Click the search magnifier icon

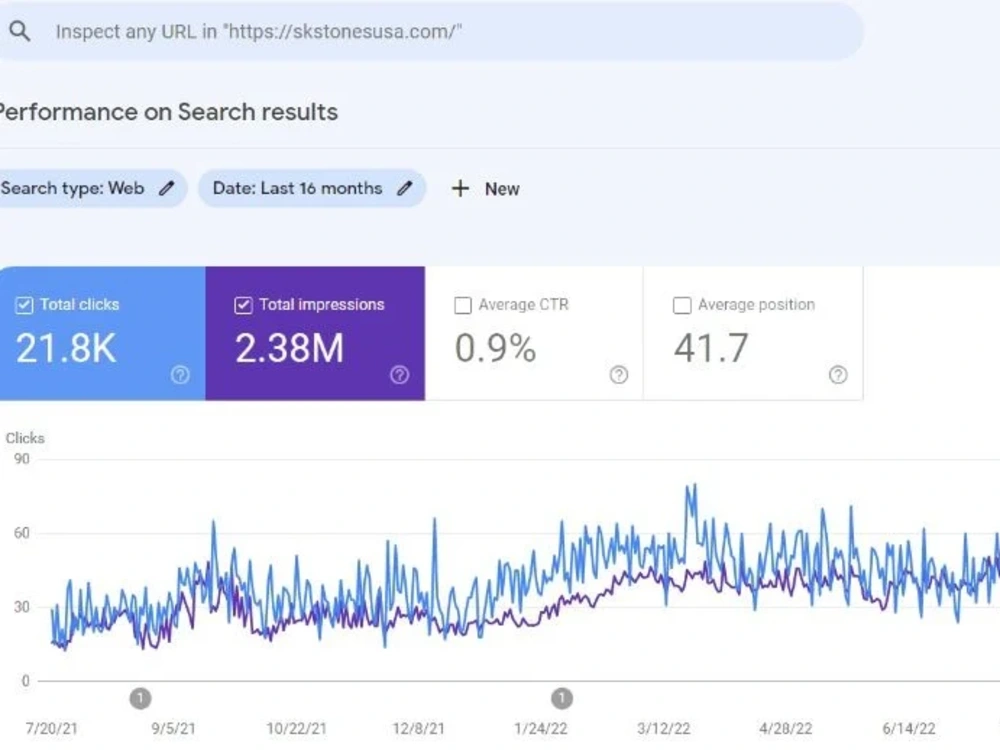pyautogui.click(x=20, y=31)
